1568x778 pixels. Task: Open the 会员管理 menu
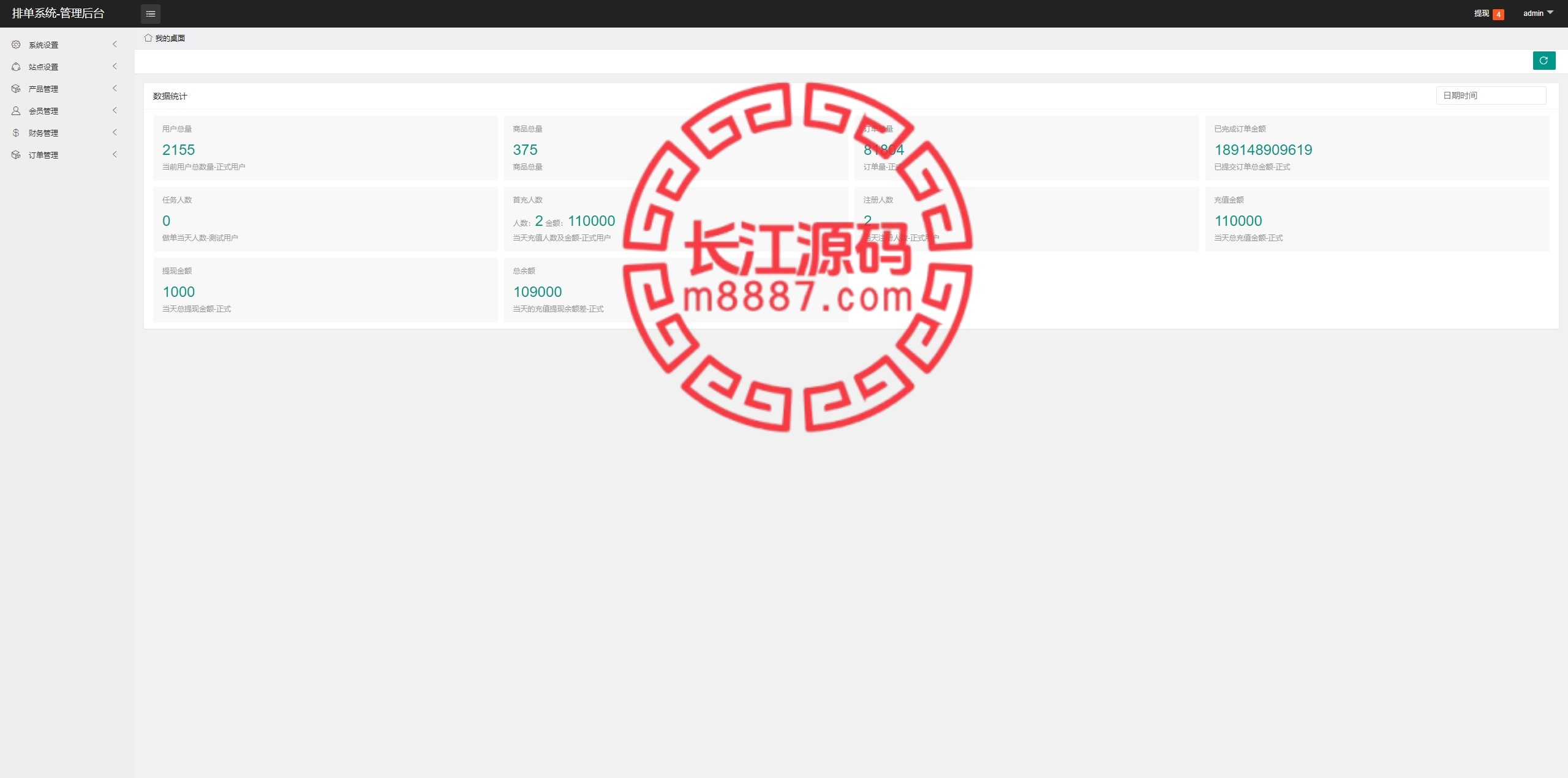coord(67,111)
